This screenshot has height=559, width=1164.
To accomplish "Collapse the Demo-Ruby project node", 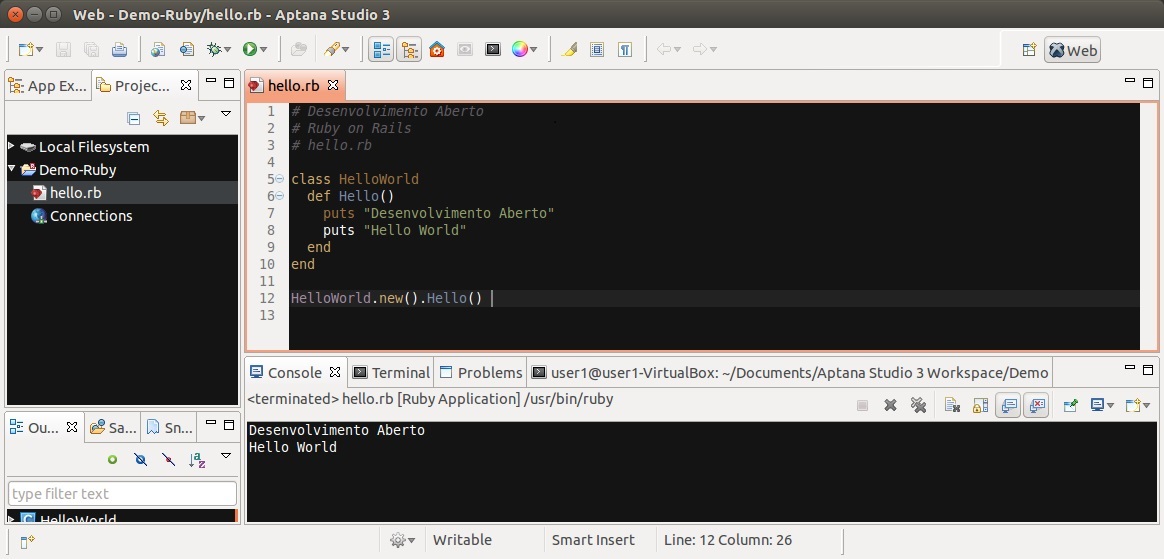I will pyautogui.click(x=12, y=169).
